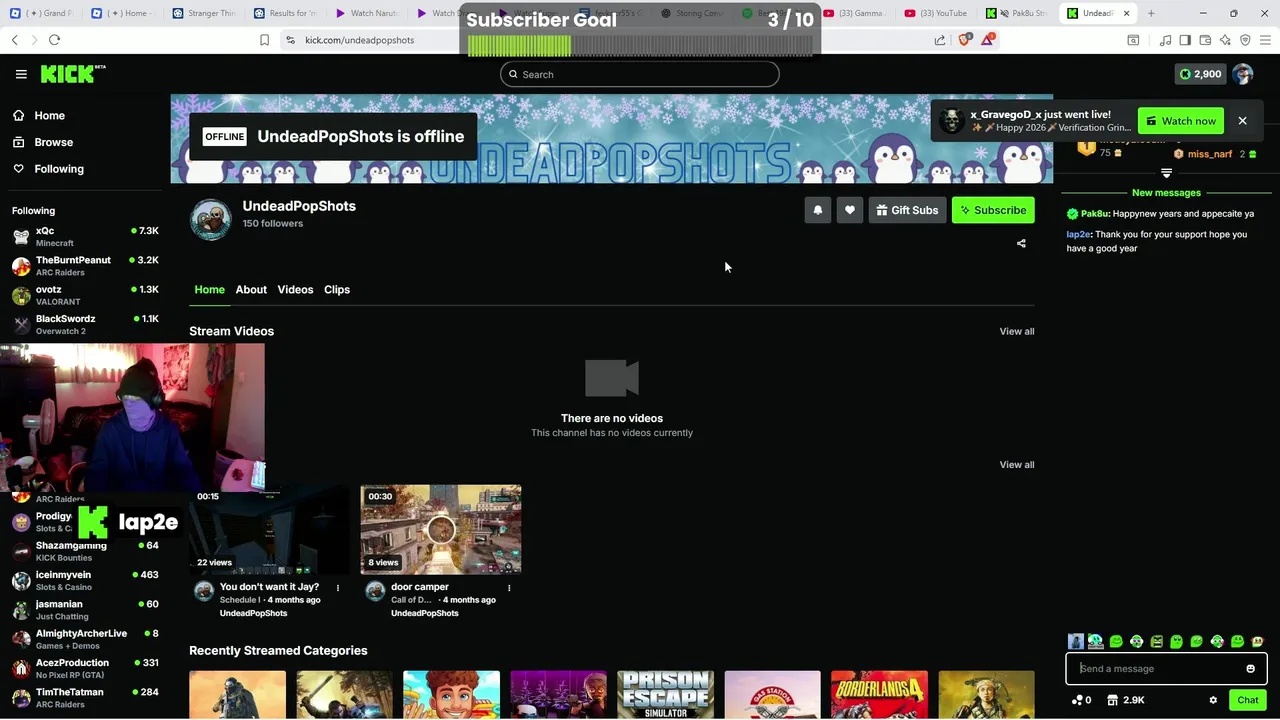The image size is (1280, 720).
Task: Open the Borderlands 4 category
Action: click(x=879, y=695)
